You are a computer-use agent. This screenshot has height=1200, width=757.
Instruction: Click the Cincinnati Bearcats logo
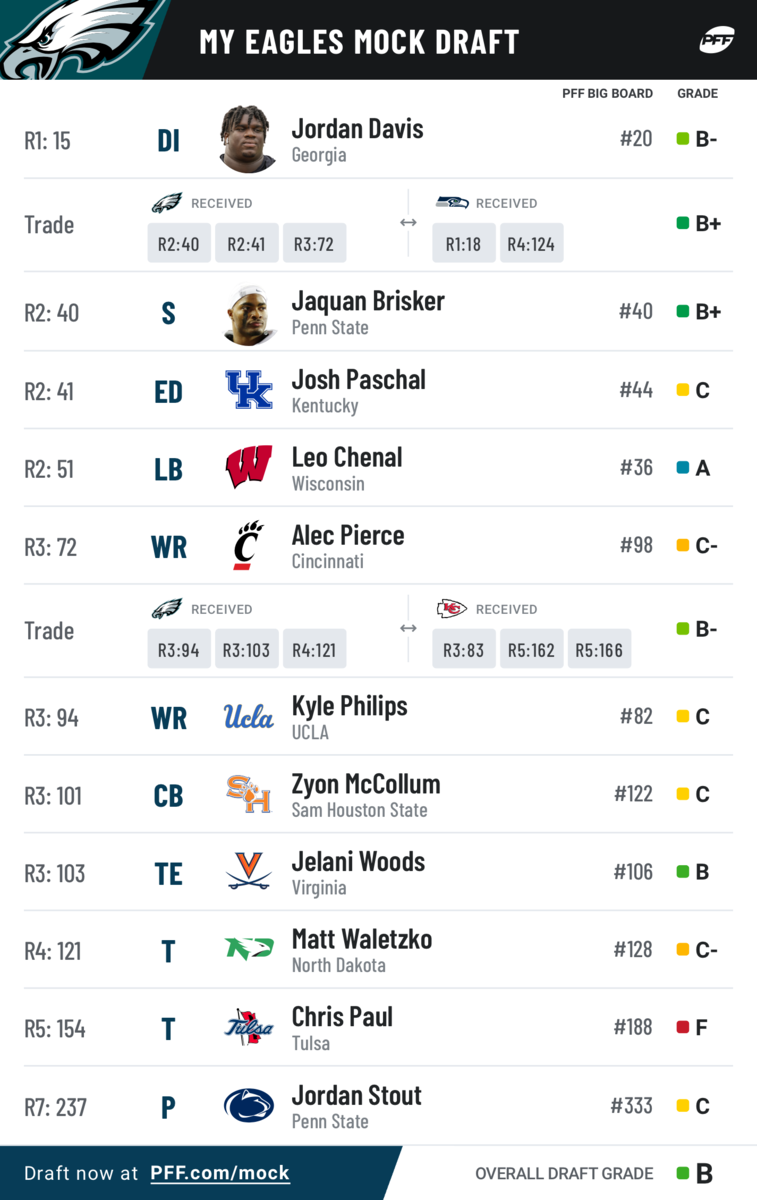coord(249,546)
